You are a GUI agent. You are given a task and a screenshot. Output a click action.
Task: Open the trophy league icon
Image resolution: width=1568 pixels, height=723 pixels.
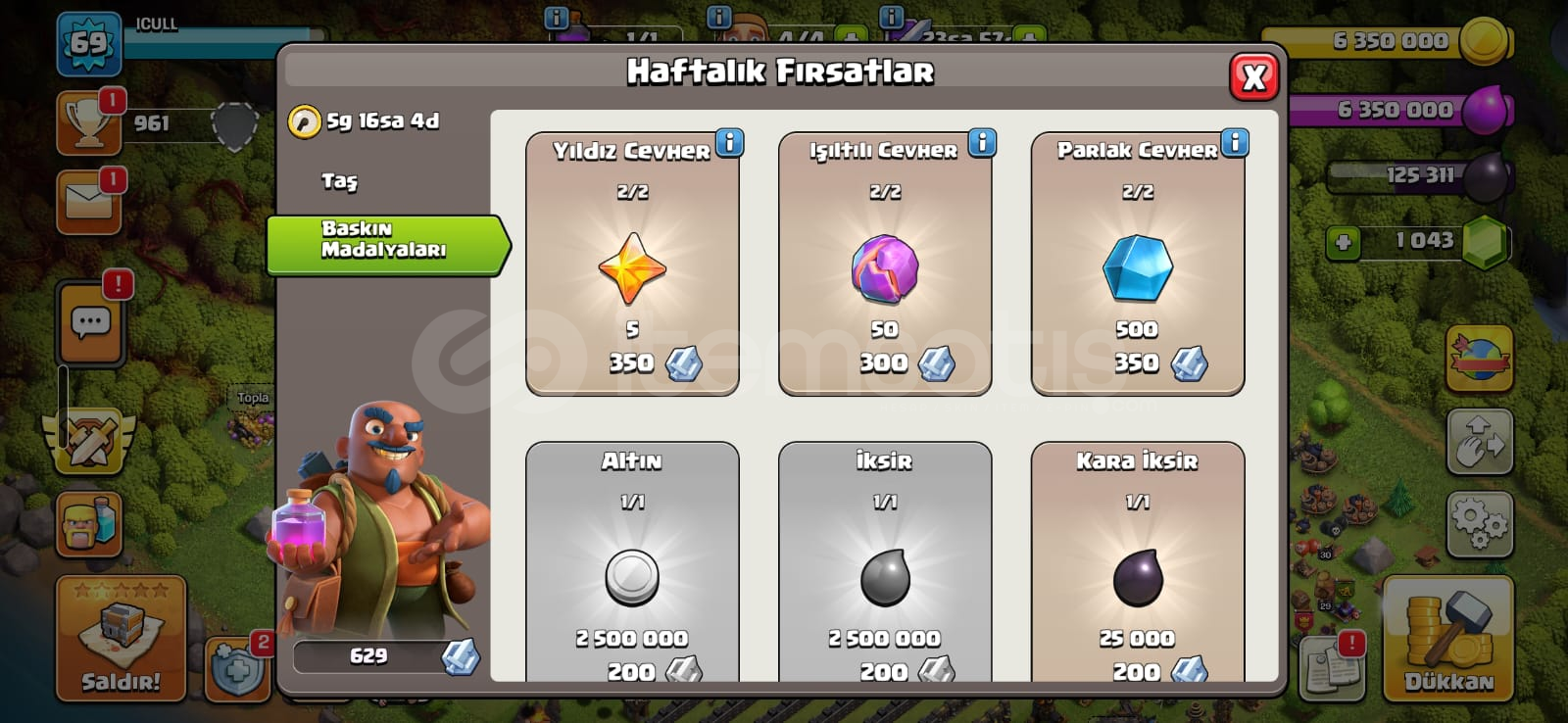[88, 123]
